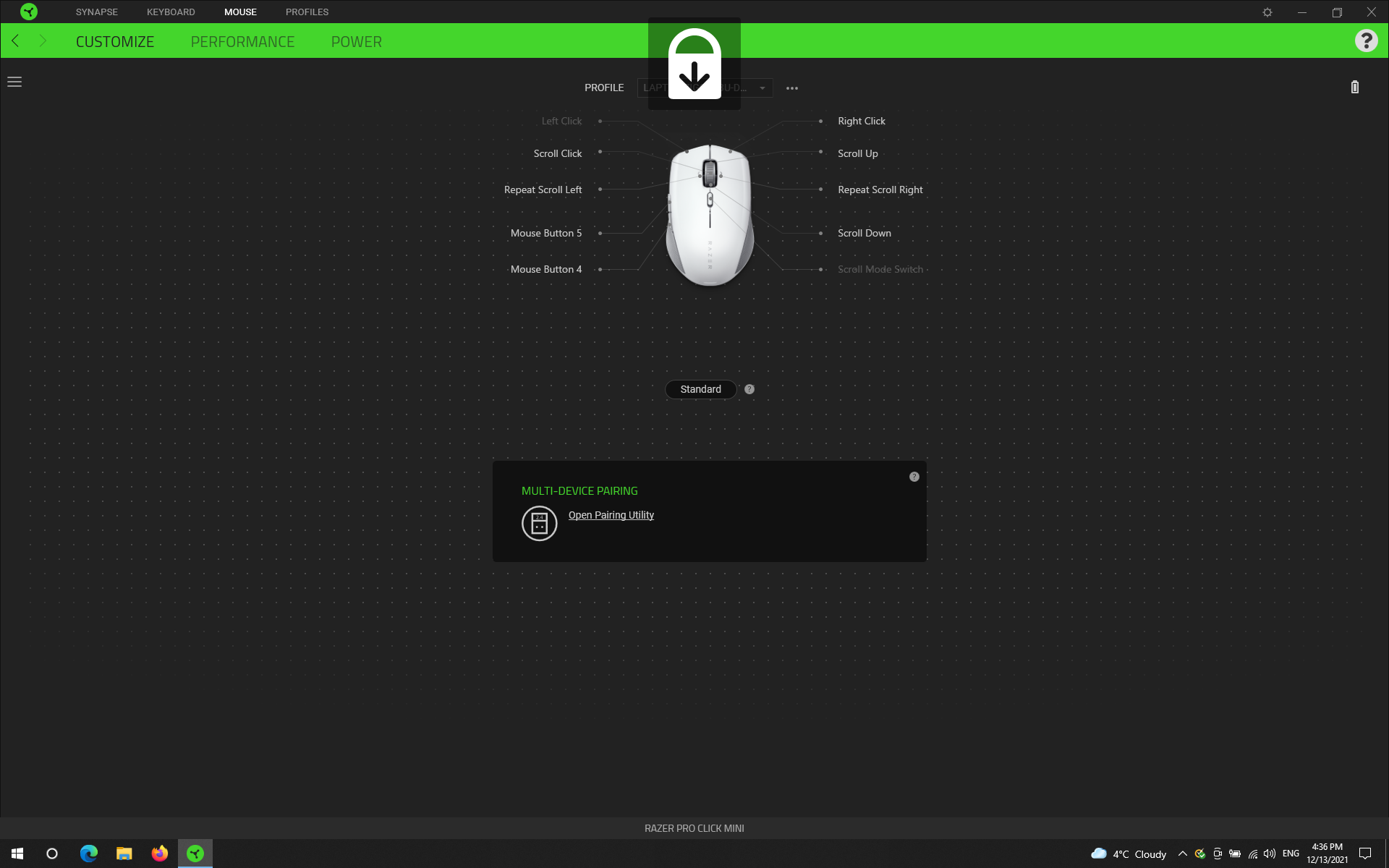The image size is (1389, 868).
Task: Click the Multi-Device Pairing help icon
Action: (914, 477)
